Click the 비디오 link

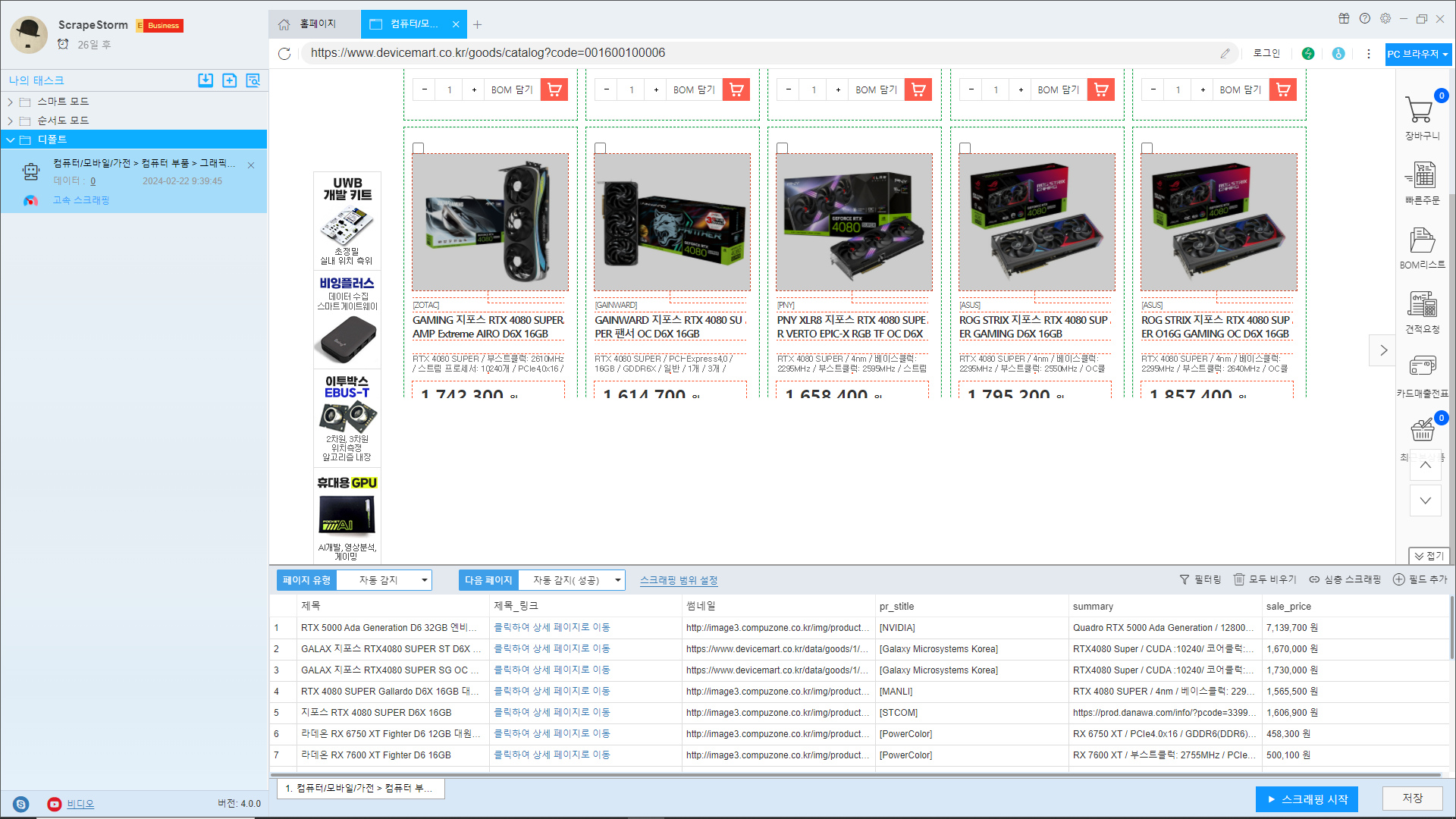(x=80, y=805)
